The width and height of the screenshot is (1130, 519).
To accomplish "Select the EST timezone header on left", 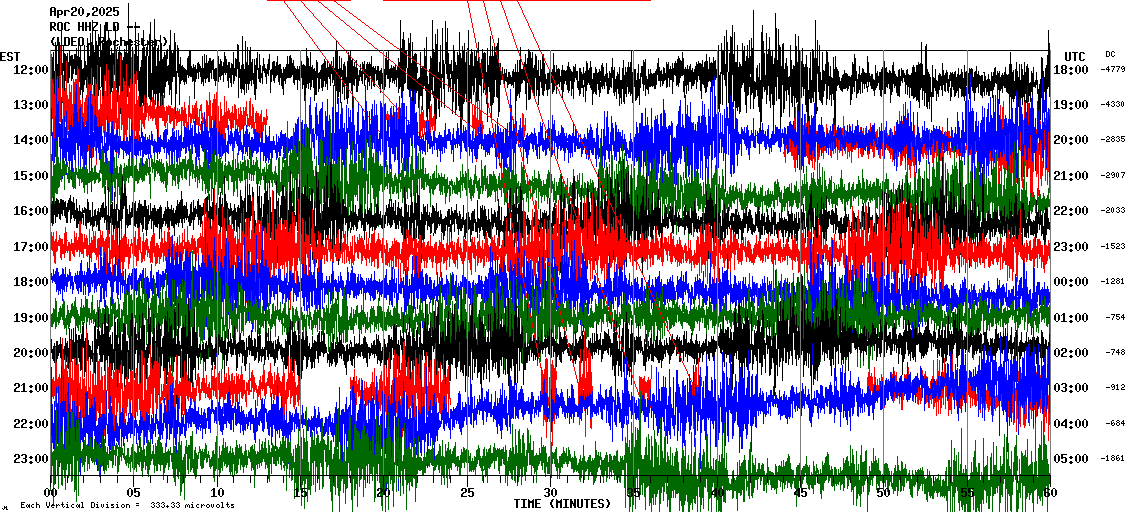I will tap(10, 56).
